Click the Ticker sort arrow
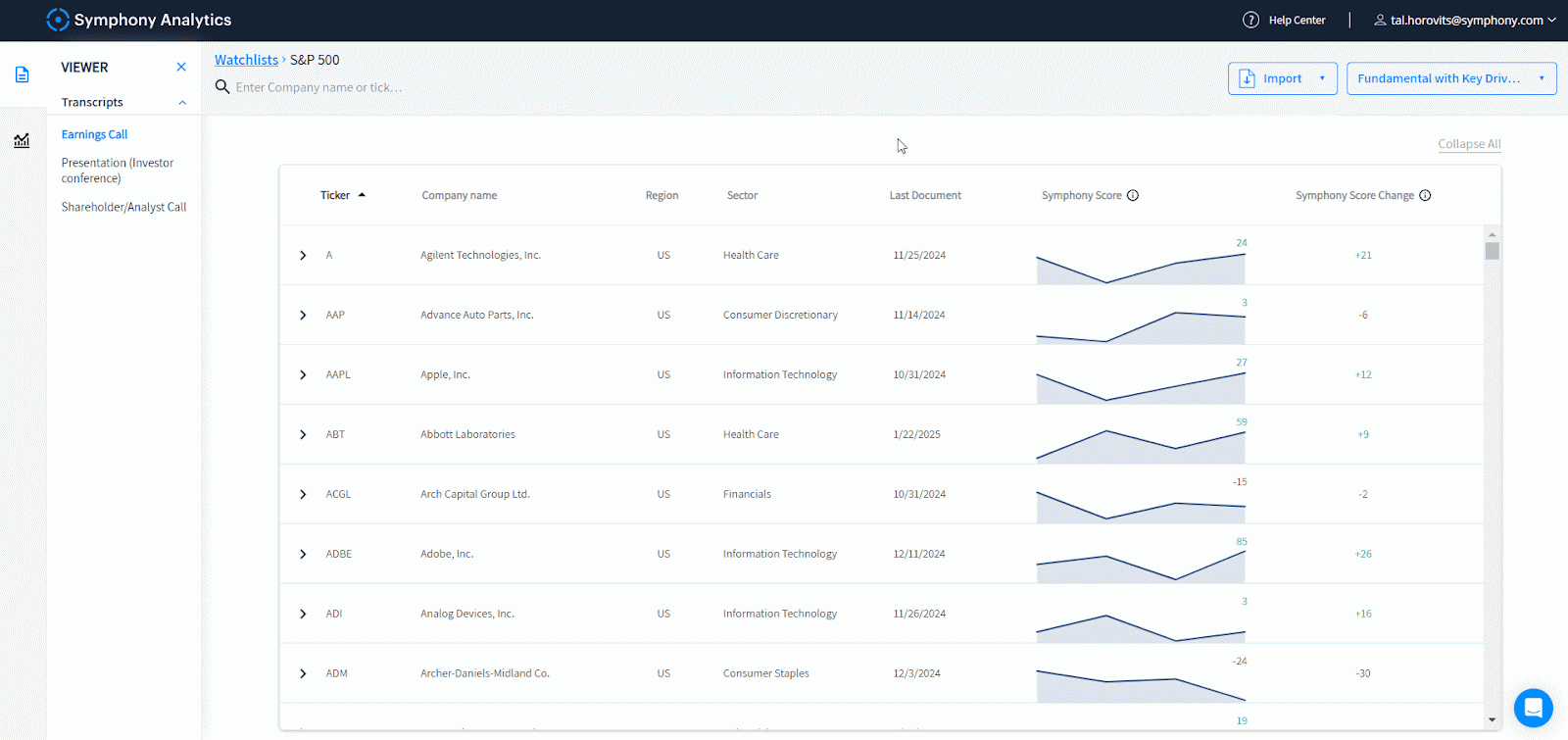This screenshot has width=1568, height=740. 362,195
